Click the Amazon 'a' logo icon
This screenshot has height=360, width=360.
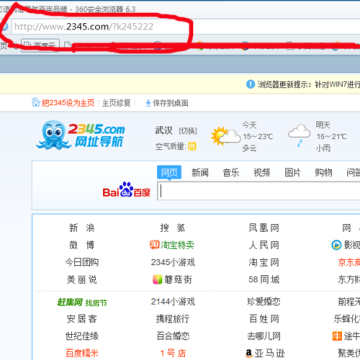point(249,353)
